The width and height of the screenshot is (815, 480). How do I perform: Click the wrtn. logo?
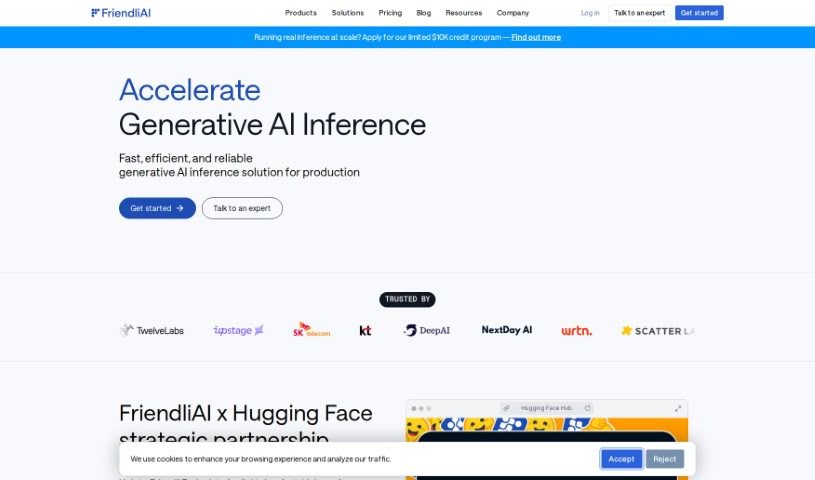pyautogui.click(x=576, y=330)
